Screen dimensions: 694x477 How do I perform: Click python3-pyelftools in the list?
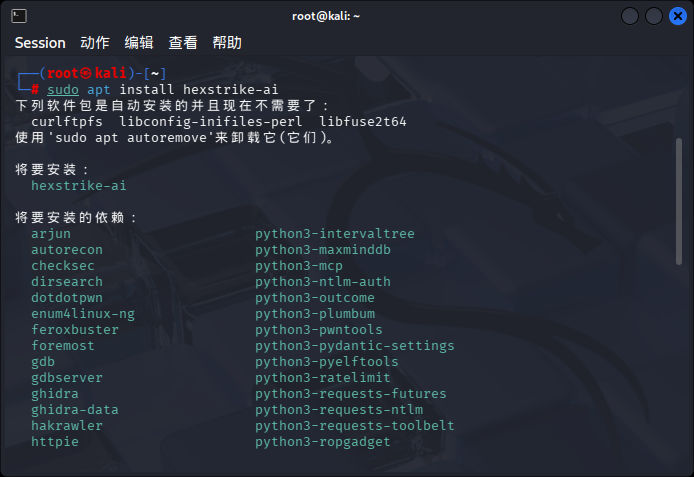[327, 362]
